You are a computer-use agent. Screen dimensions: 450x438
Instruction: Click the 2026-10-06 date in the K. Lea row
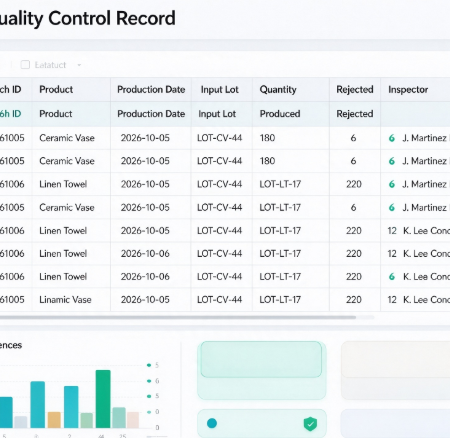click(x=145, y=277)
